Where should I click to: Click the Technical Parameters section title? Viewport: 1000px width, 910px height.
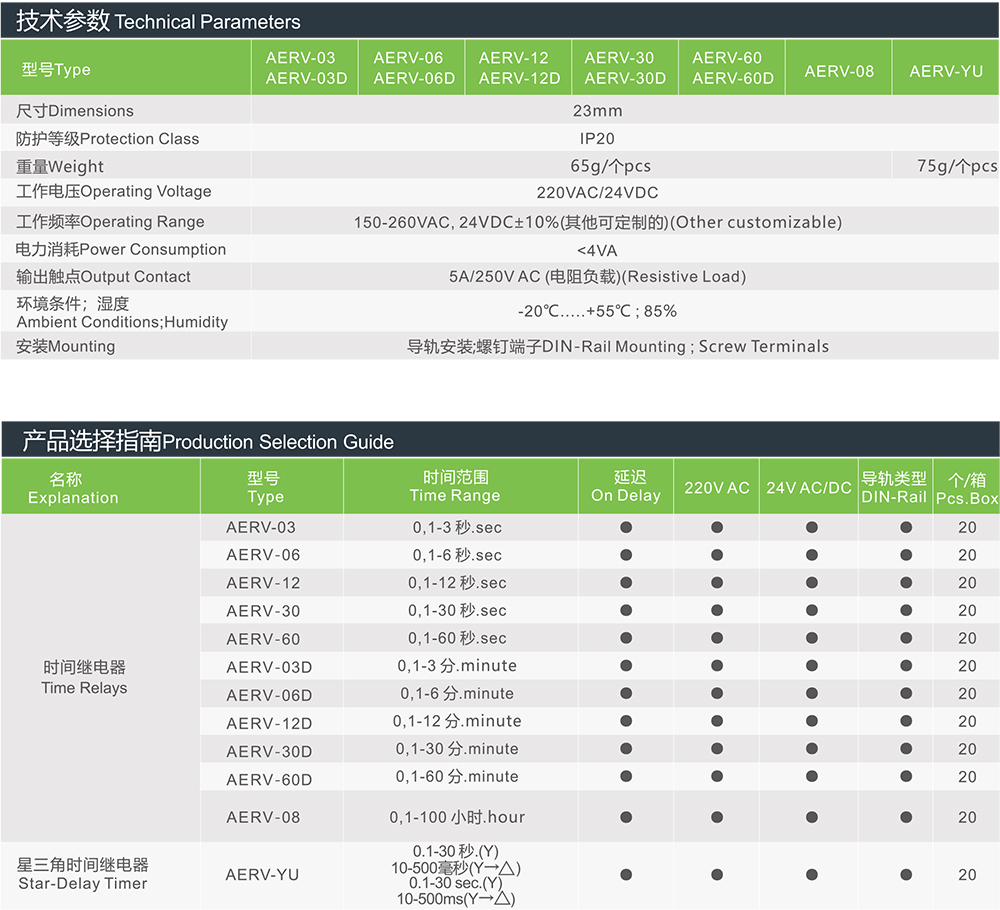tap(158, 21)
